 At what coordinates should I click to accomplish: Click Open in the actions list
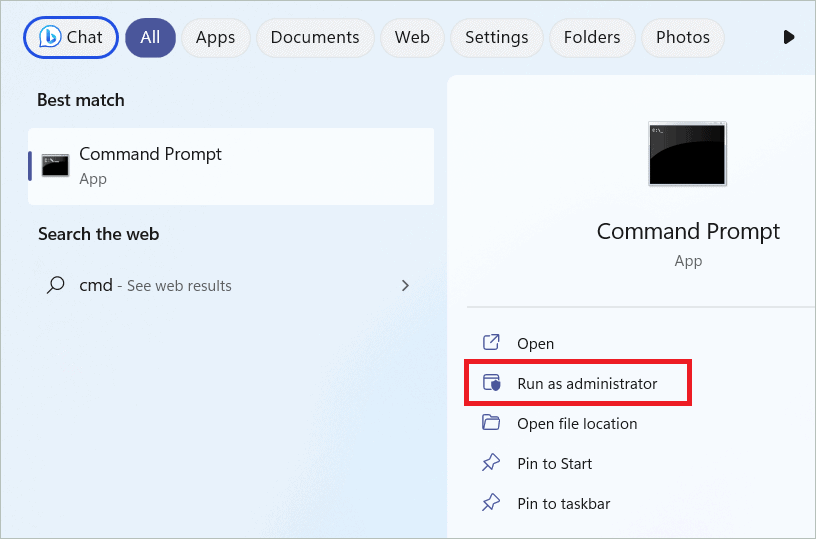pos(536,343)
